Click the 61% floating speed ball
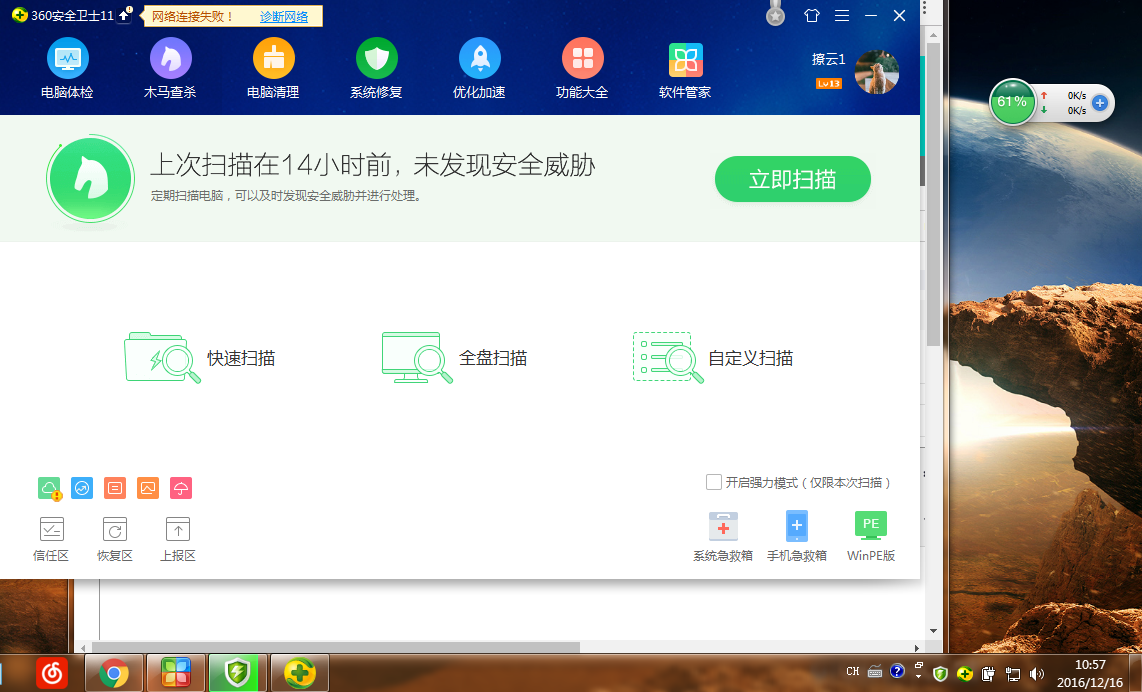Viewport: 1142px width, 692px height. coord(1012,102)
